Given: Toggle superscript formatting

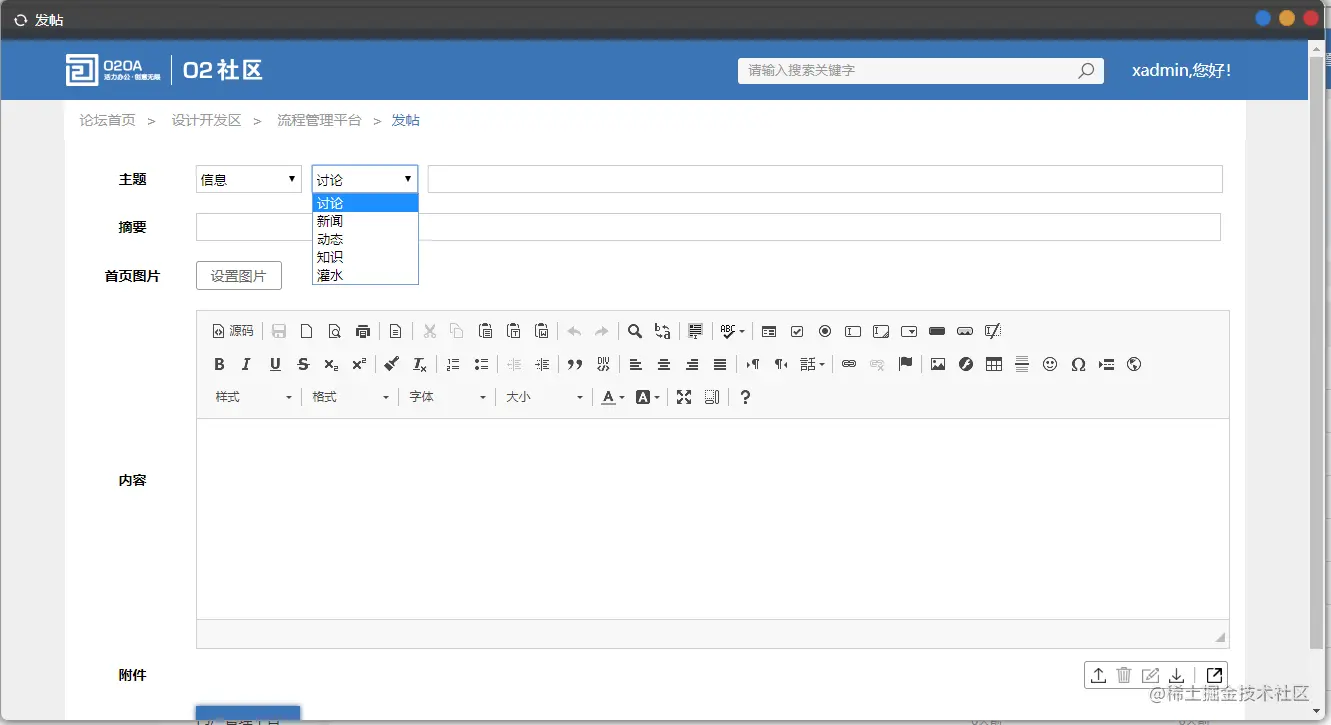Looking at the screenshot, I should [x=359, y=364].
